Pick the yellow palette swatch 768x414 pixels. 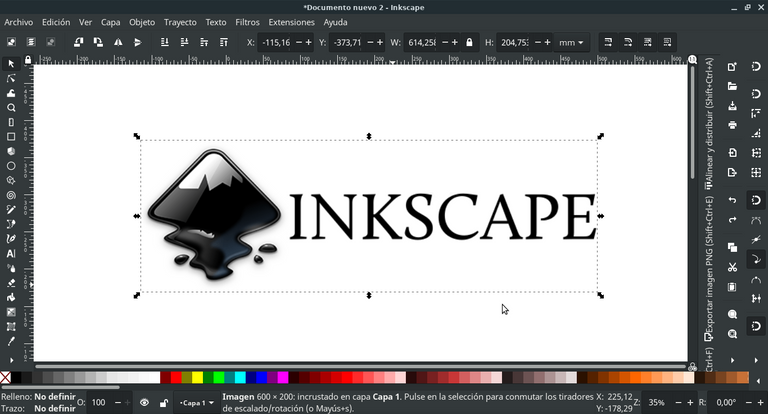tap(197, 377)
